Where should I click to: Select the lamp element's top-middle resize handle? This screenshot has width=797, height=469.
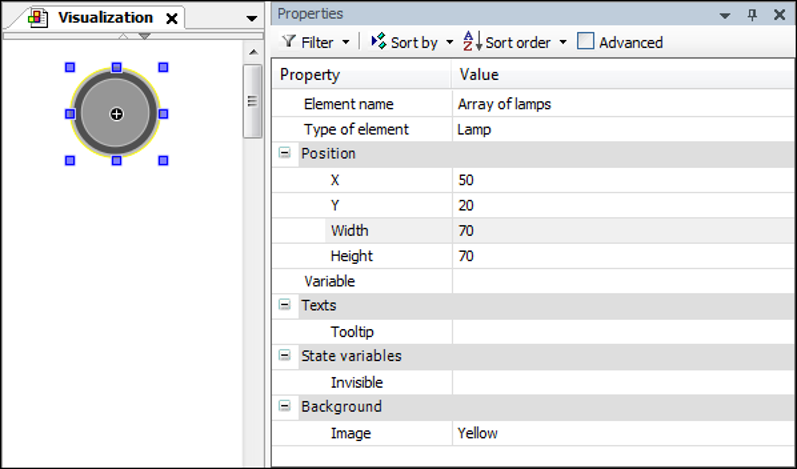pyautogui.click(x=116, y=67)
